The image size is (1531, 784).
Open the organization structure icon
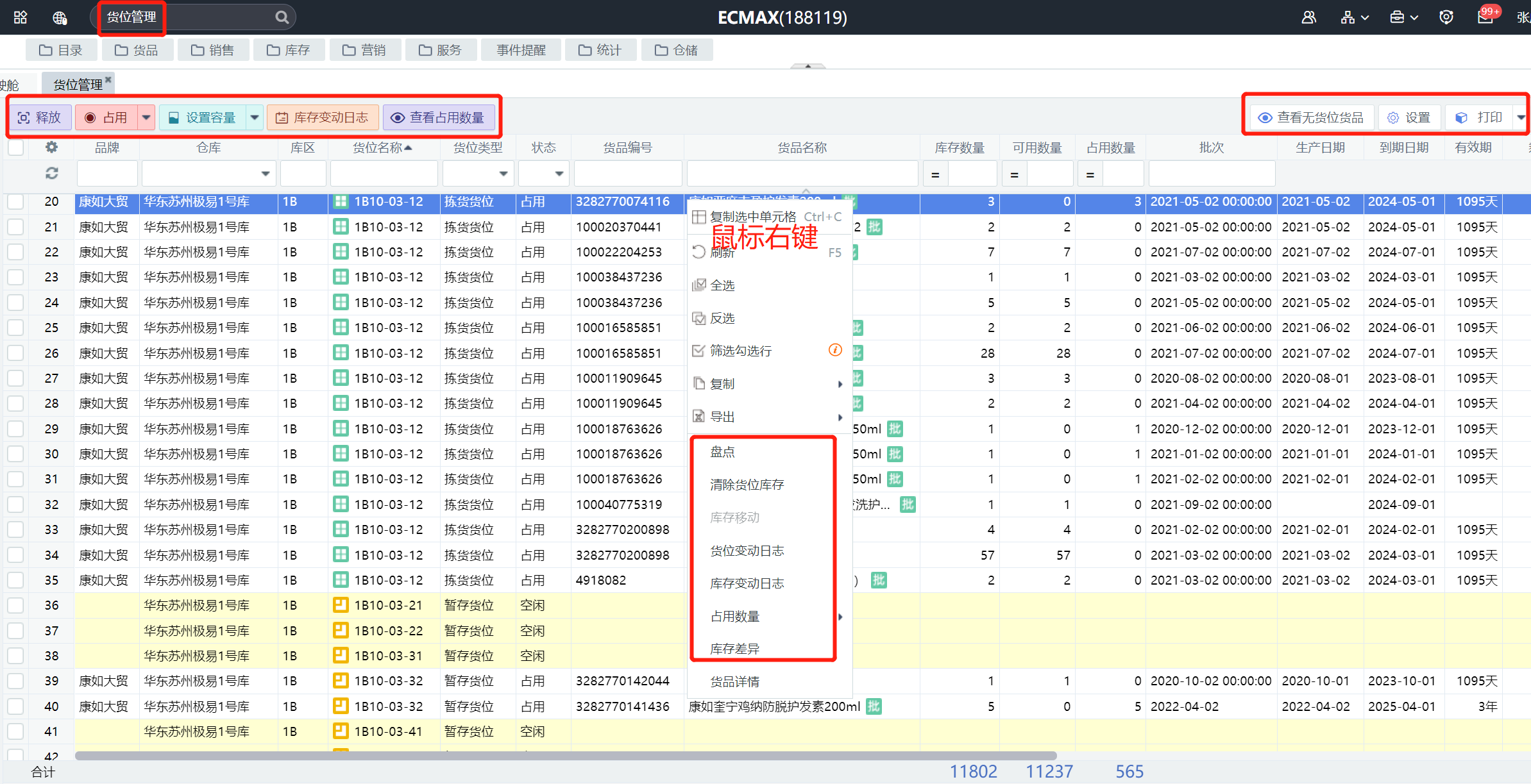click(x=1348, y=17)
